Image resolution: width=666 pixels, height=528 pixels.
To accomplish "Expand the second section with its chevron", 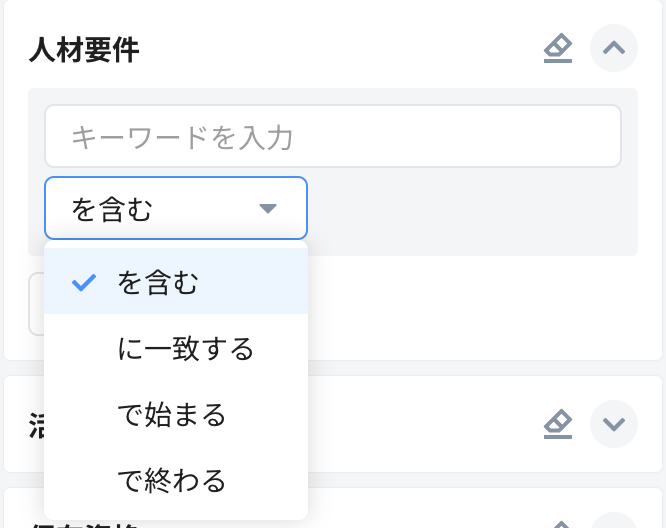I will pos(614,424).
